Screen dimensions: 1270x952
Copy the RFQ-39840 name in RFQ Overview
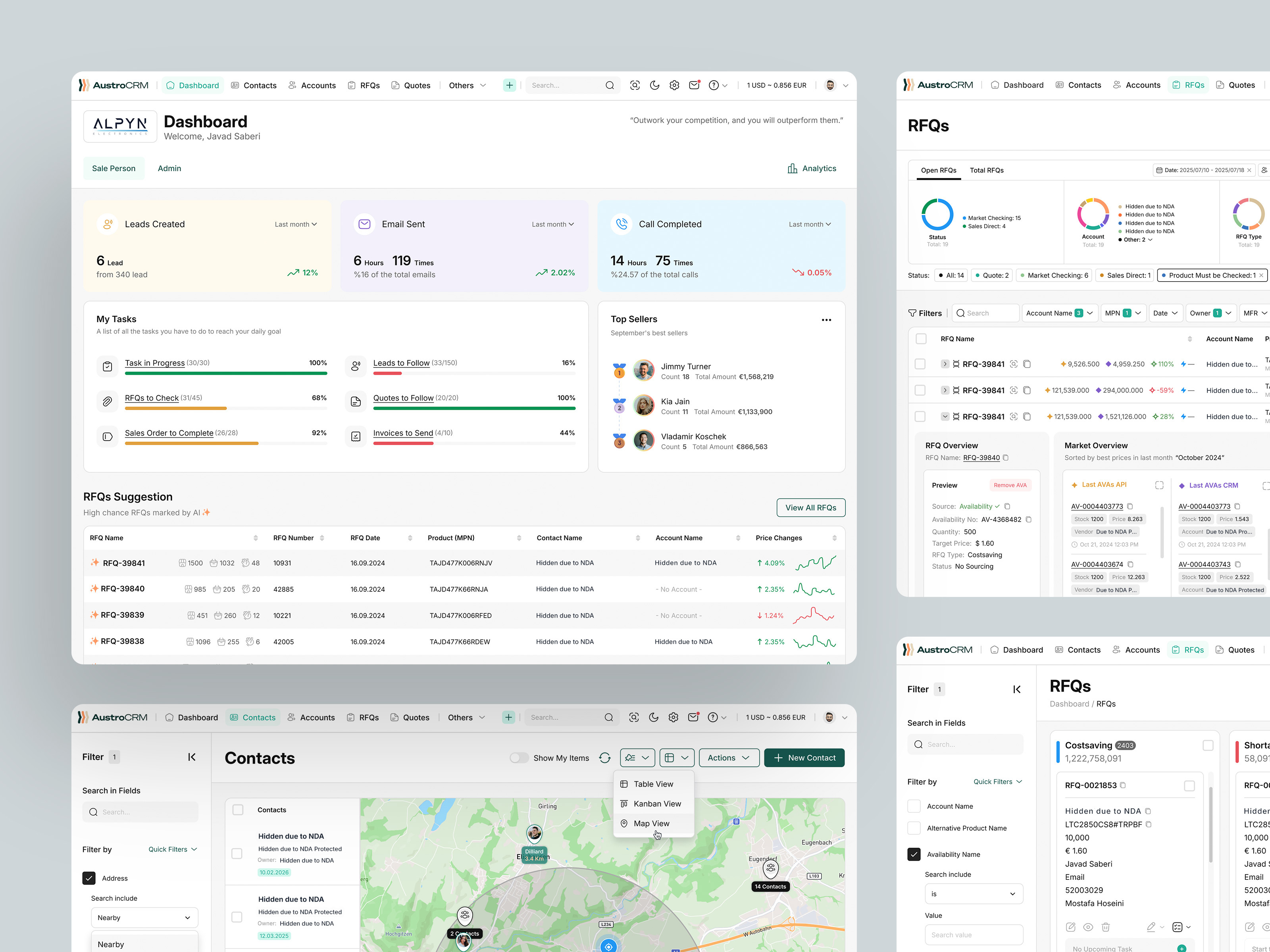[x=1006, y=458]
